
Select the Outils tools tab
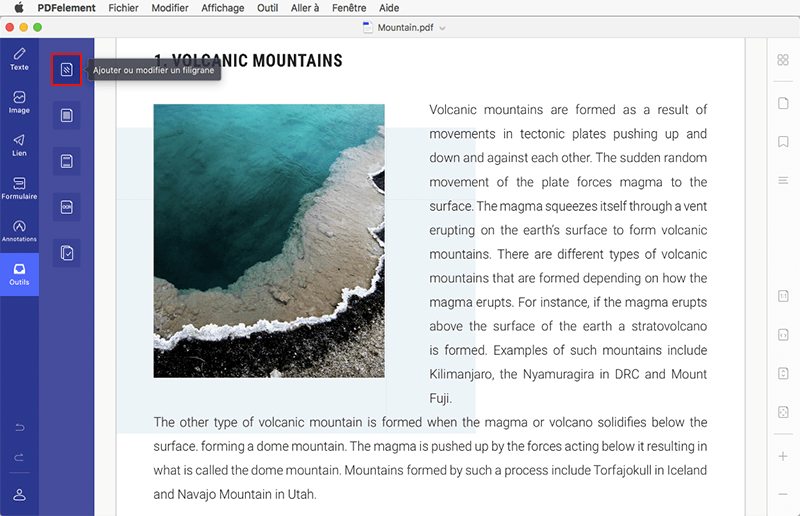point(19,274)
